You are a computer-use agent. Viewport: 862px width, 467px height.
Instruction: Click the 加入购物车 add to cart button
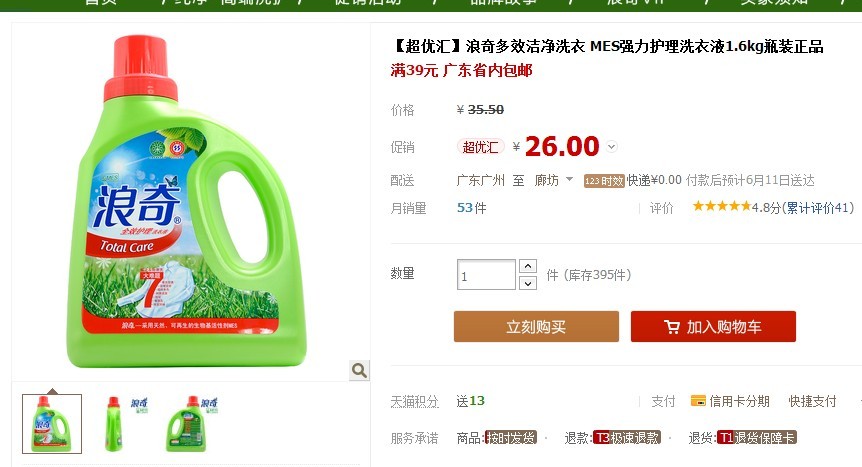(713, 327)
